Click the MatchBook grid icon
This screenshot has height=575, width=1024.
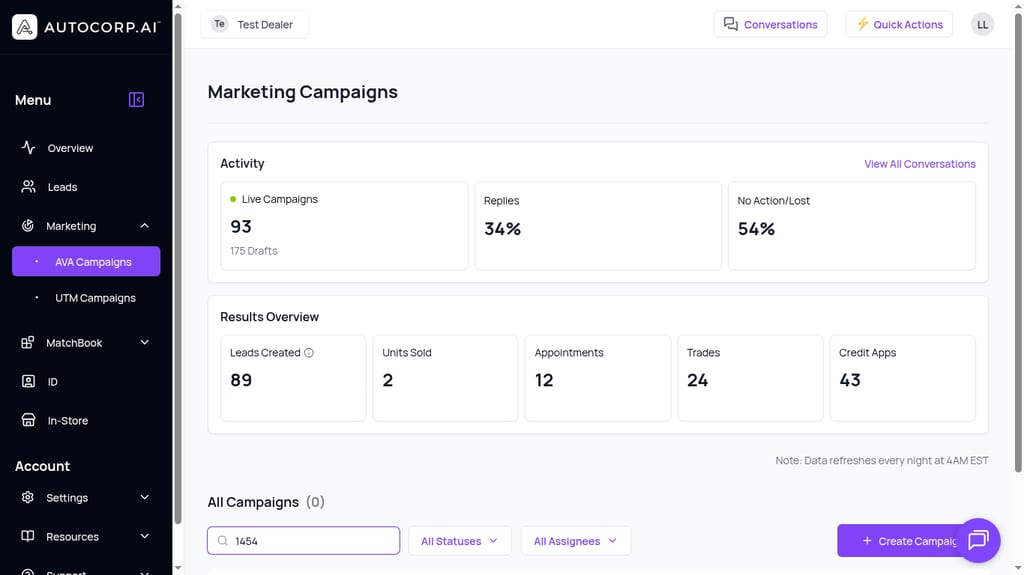coord(27,342)
